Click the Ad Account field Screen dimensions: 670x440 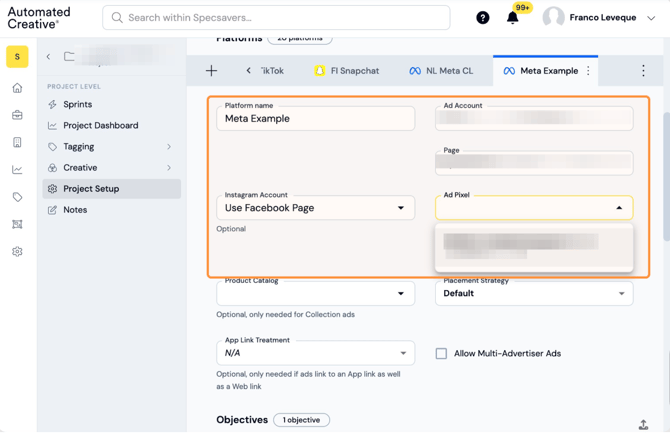click(x=534, y=118)
